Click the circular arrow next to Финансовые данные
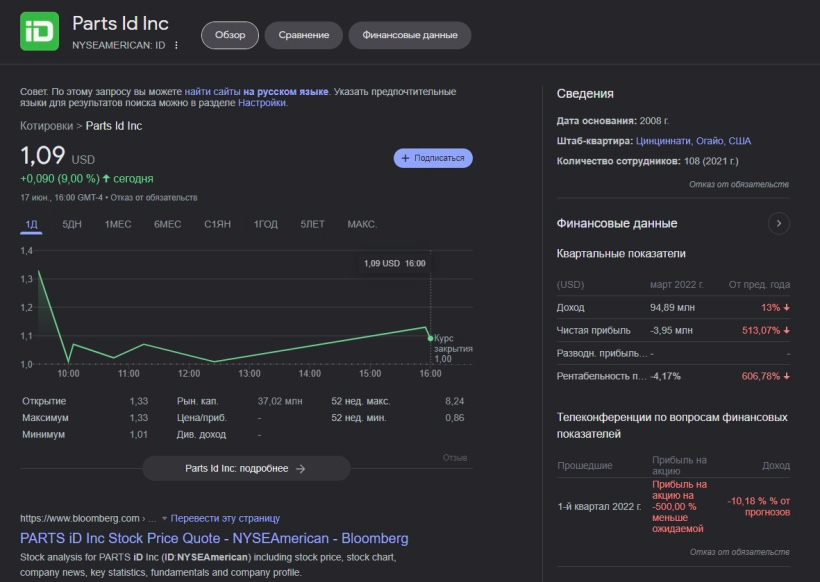820x582 pixels. [x=778, y=223]
